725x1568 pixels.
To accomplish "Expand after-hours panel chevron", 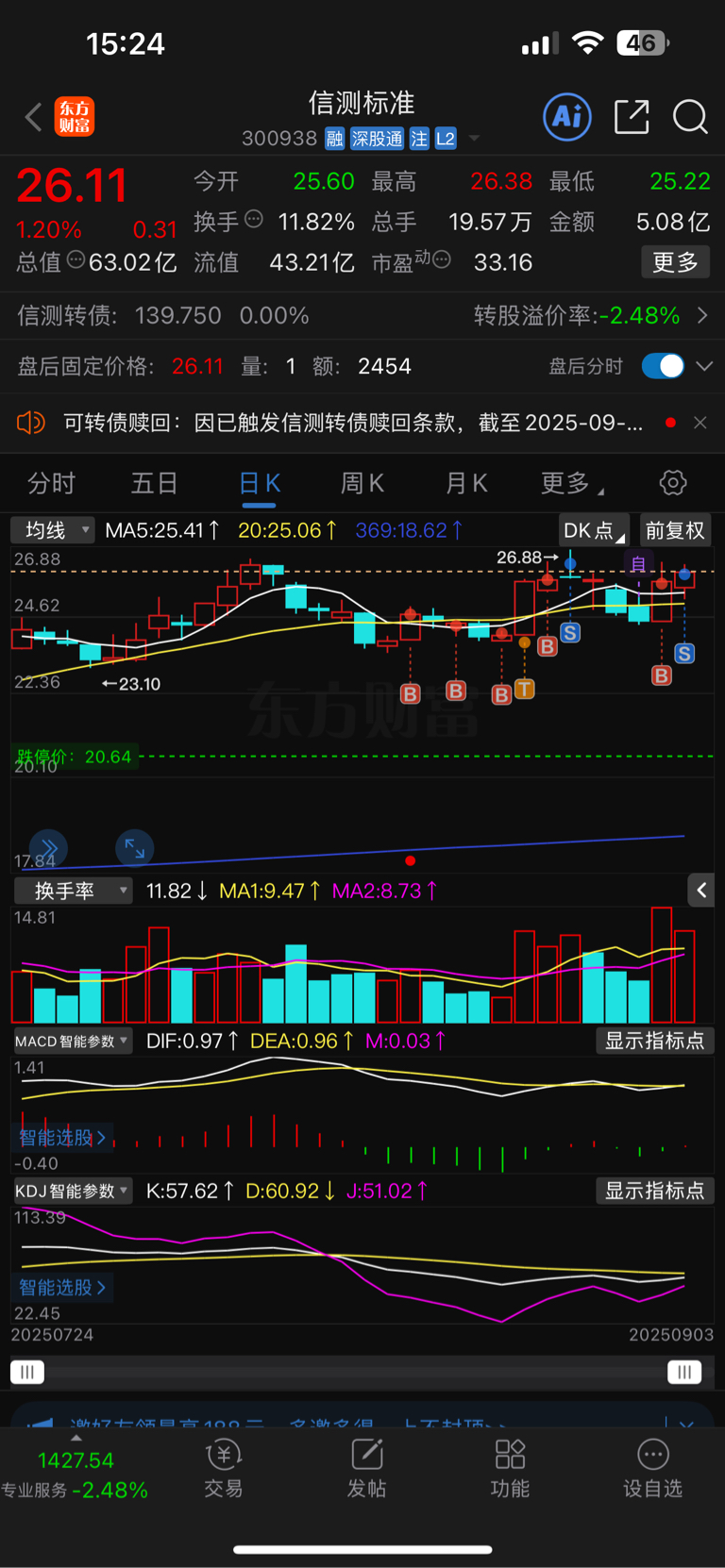I will click(704, 366).
